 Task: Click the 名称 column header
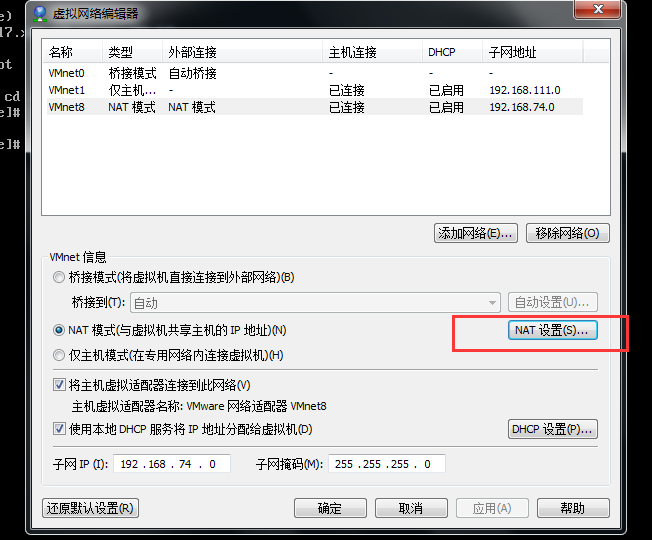(x=72, y=52)
